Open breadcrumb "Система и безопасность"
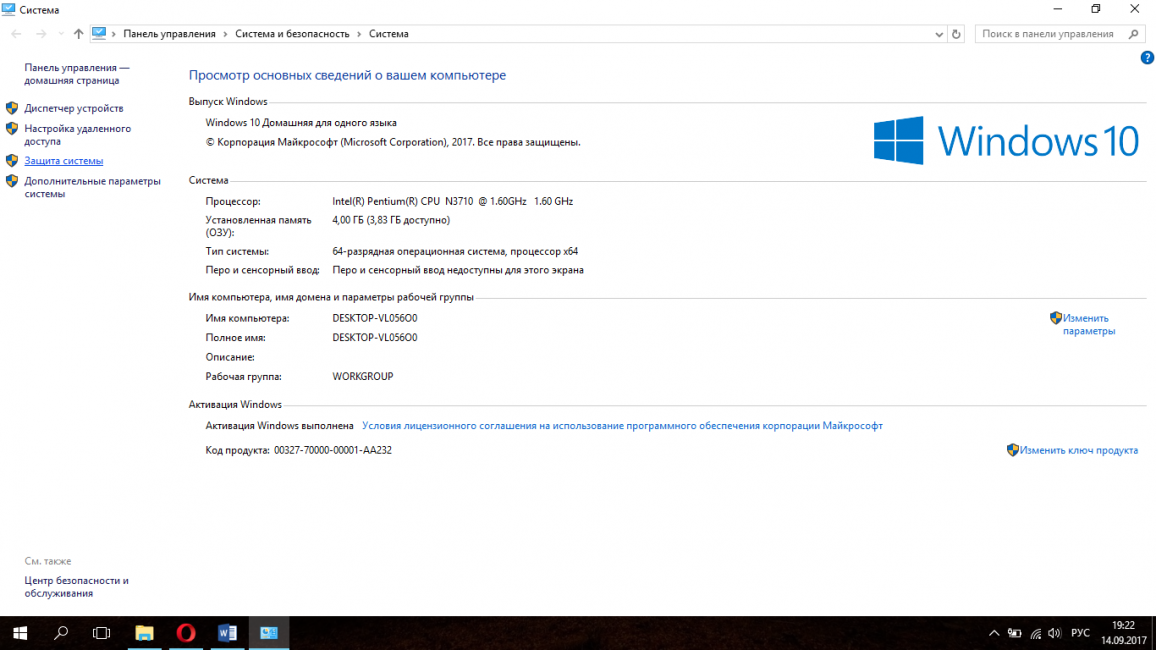 (292, 34)
